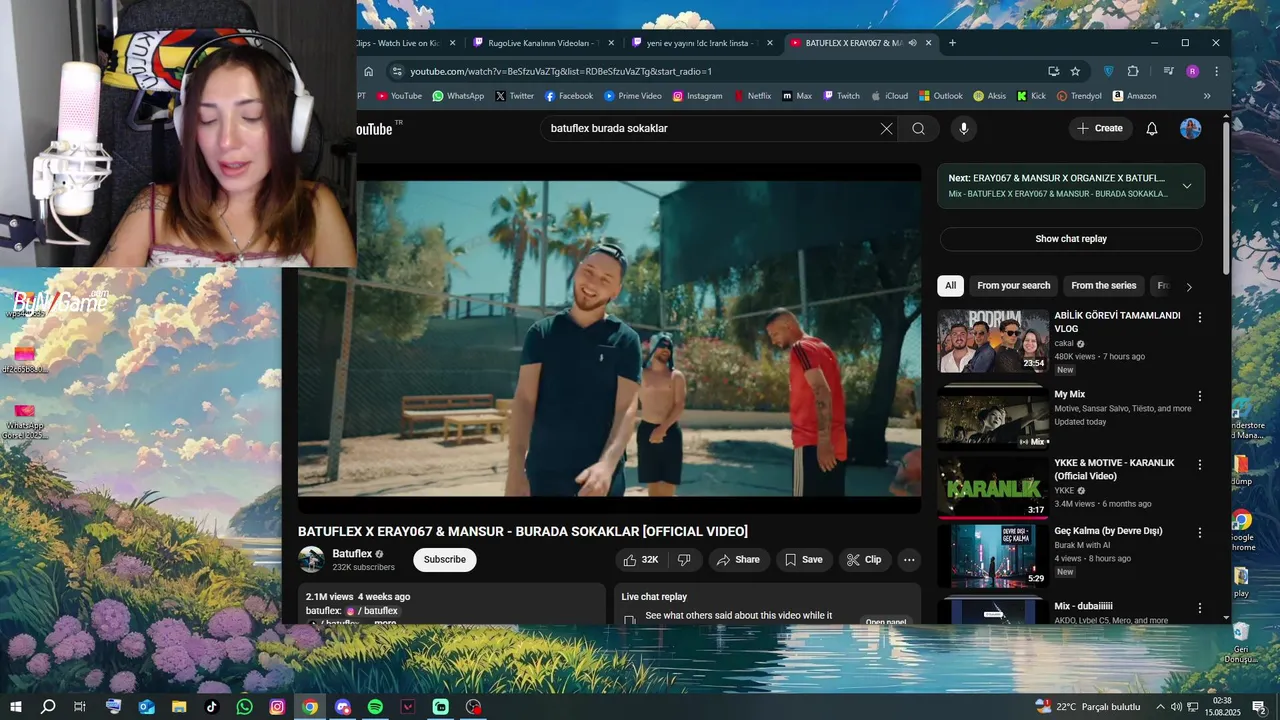Expand the Next mix playlist chevron

[1187, 186]
